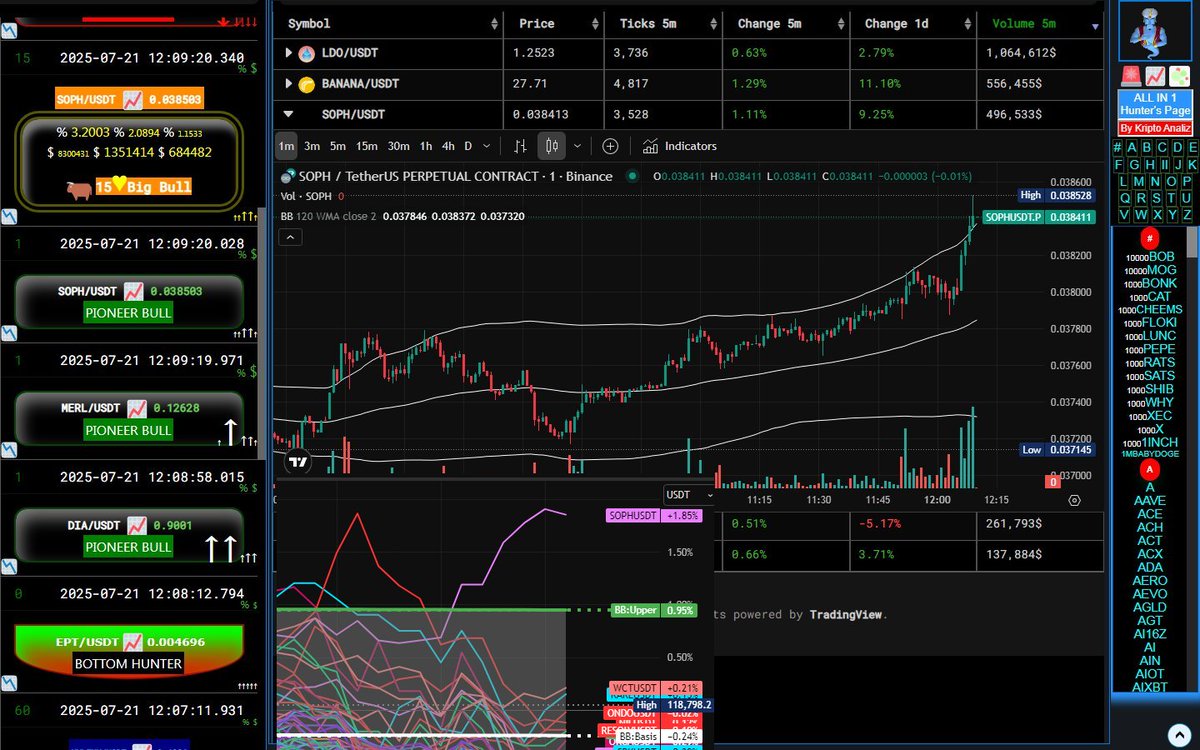Click chart emoji on MERL/USDT signal
Viewport: 1200px width, 750px height.
138,408
